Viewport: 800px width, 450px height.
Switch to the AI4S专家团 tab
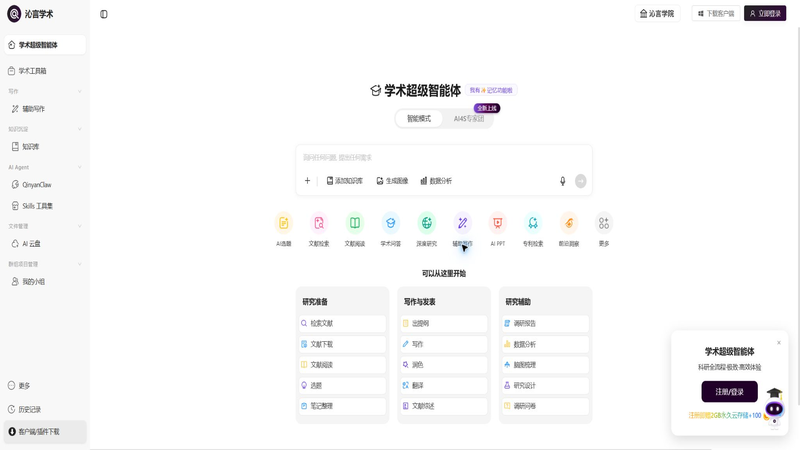coord(469,118)
